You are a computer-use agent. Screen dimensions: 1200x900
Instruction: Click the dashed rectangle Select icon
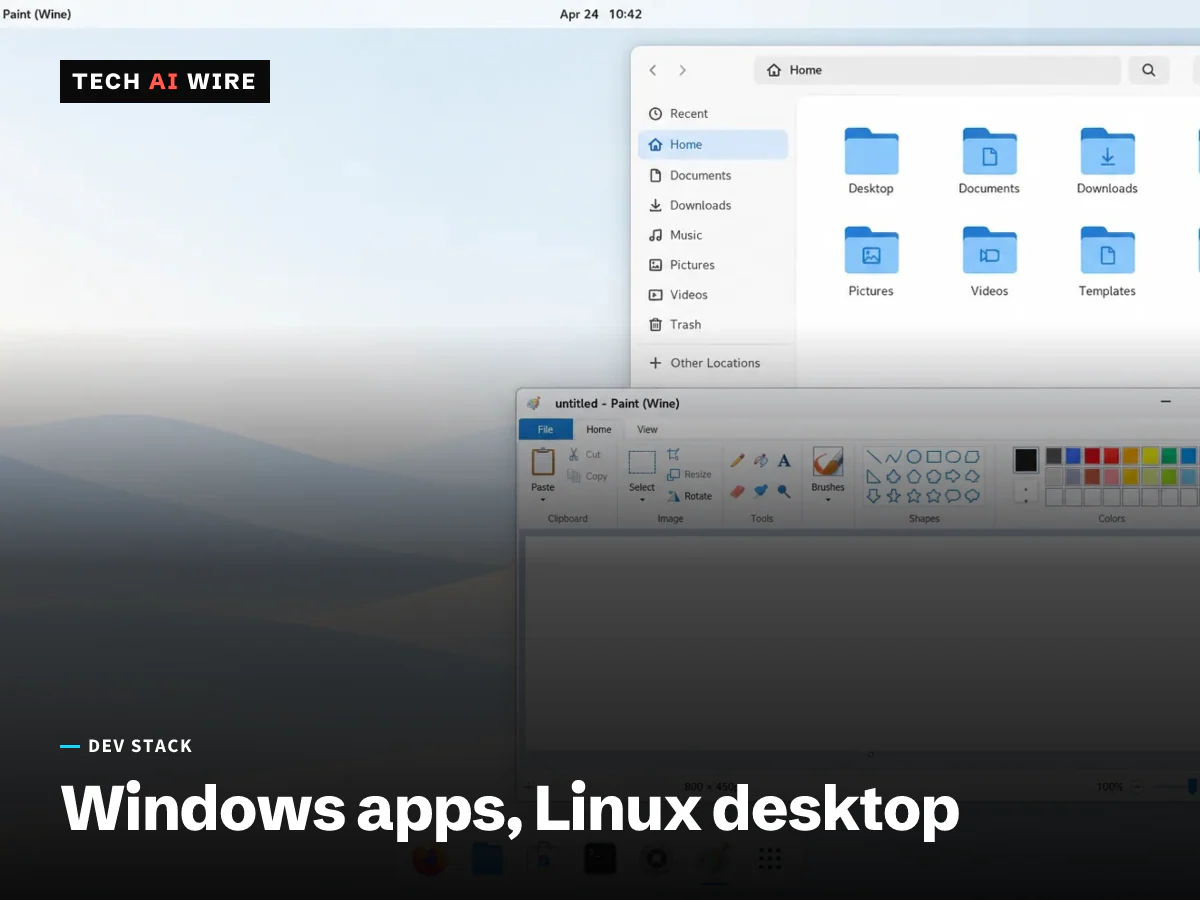(x=642, y=462)
